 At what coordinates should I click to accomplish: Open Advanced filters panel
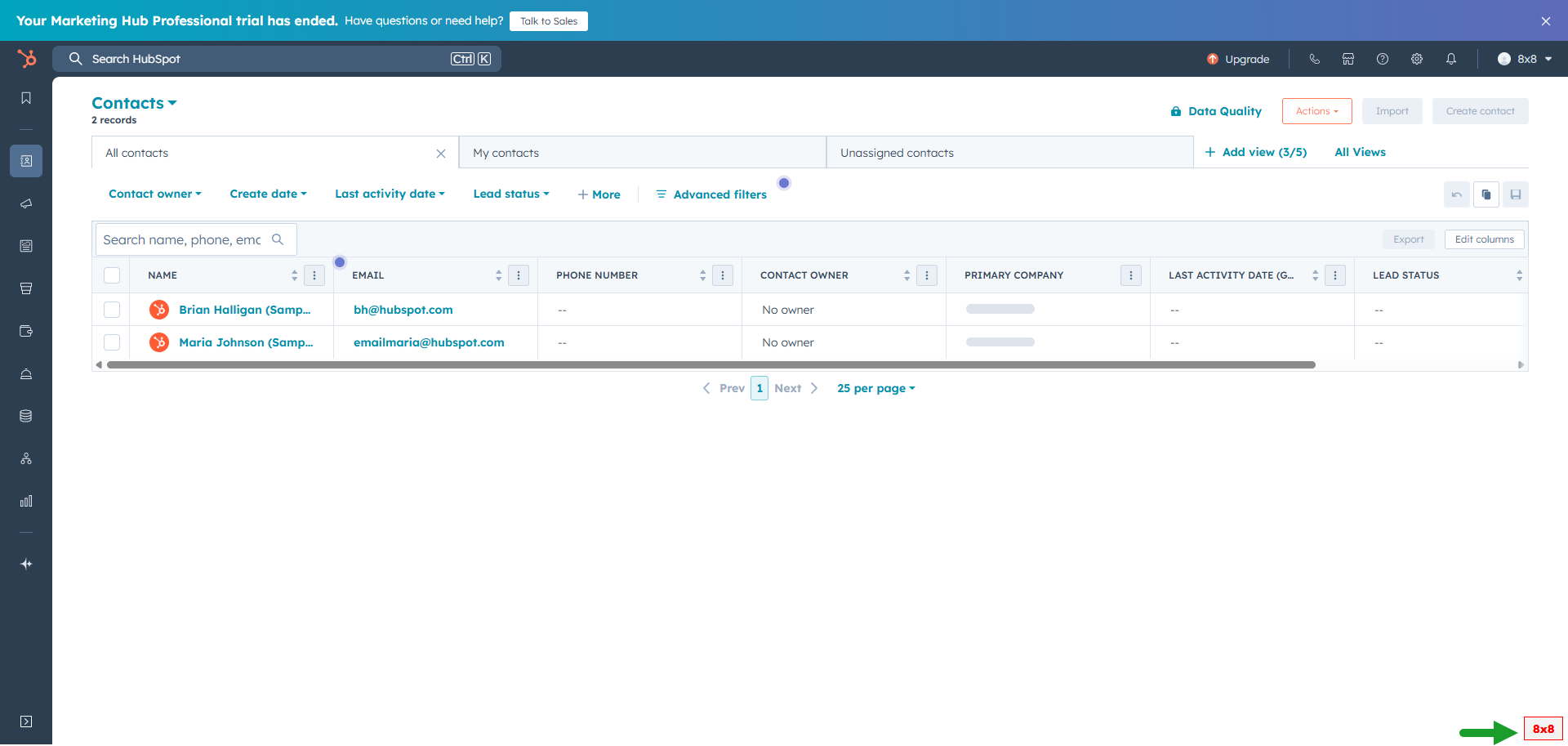pos(711,194)
